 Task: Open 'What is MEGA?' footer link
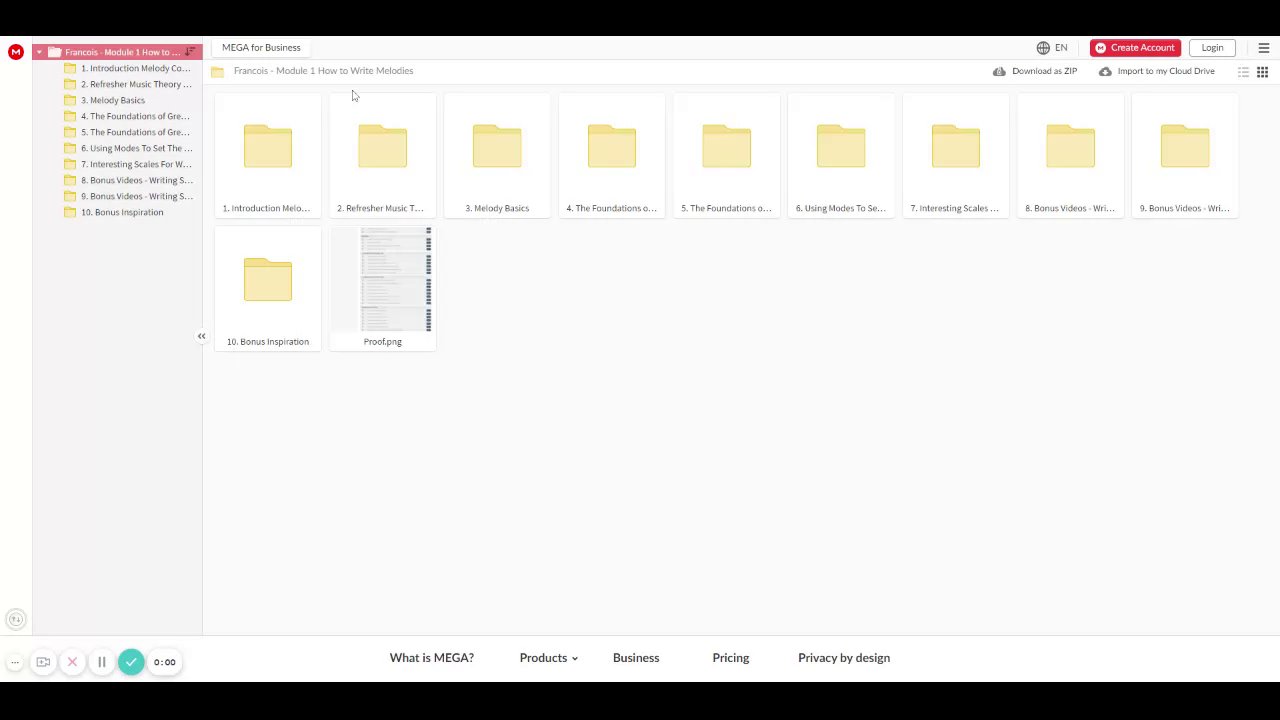432,658
